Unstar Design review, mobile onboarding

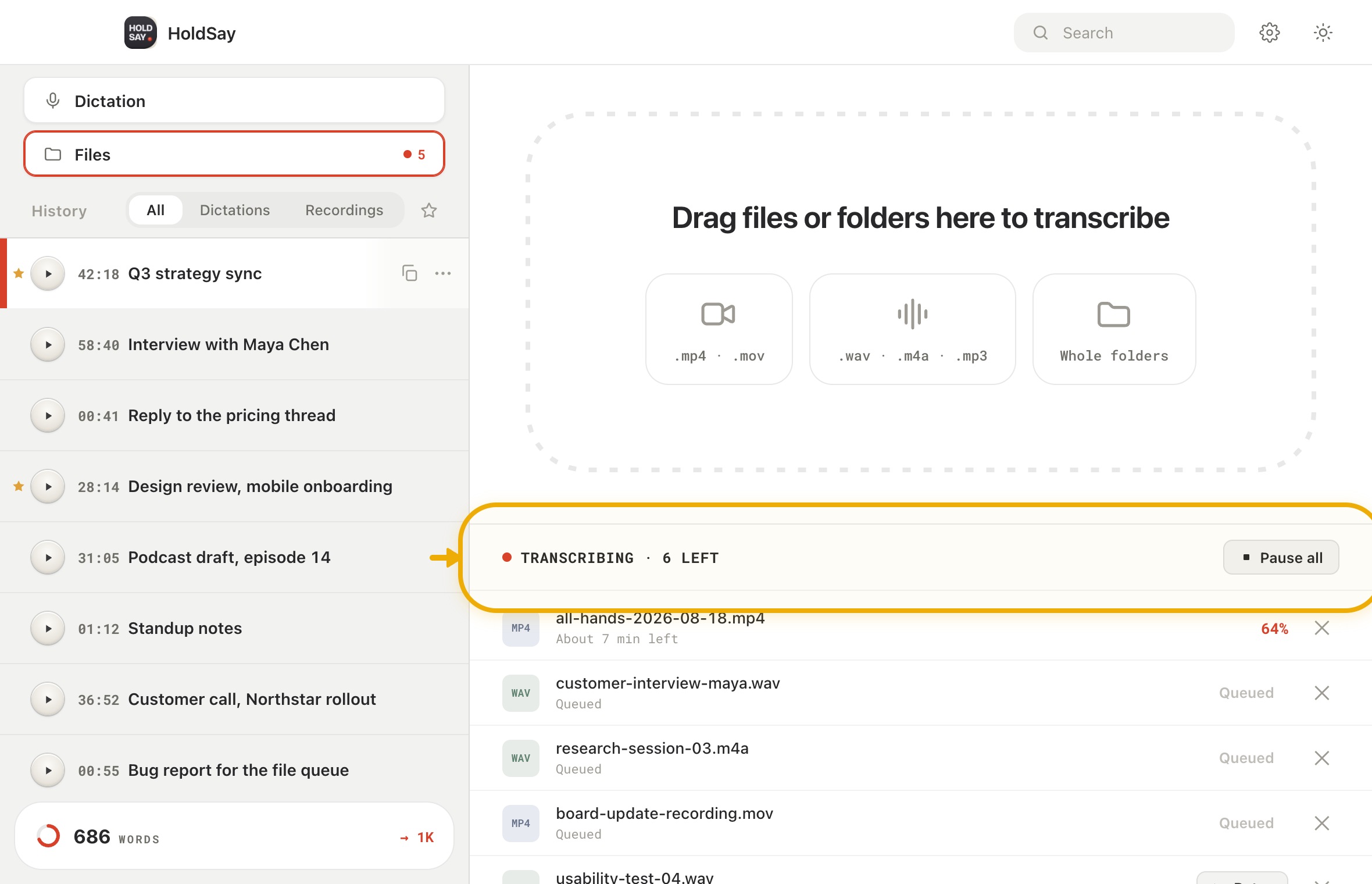(x=19, y=486)
